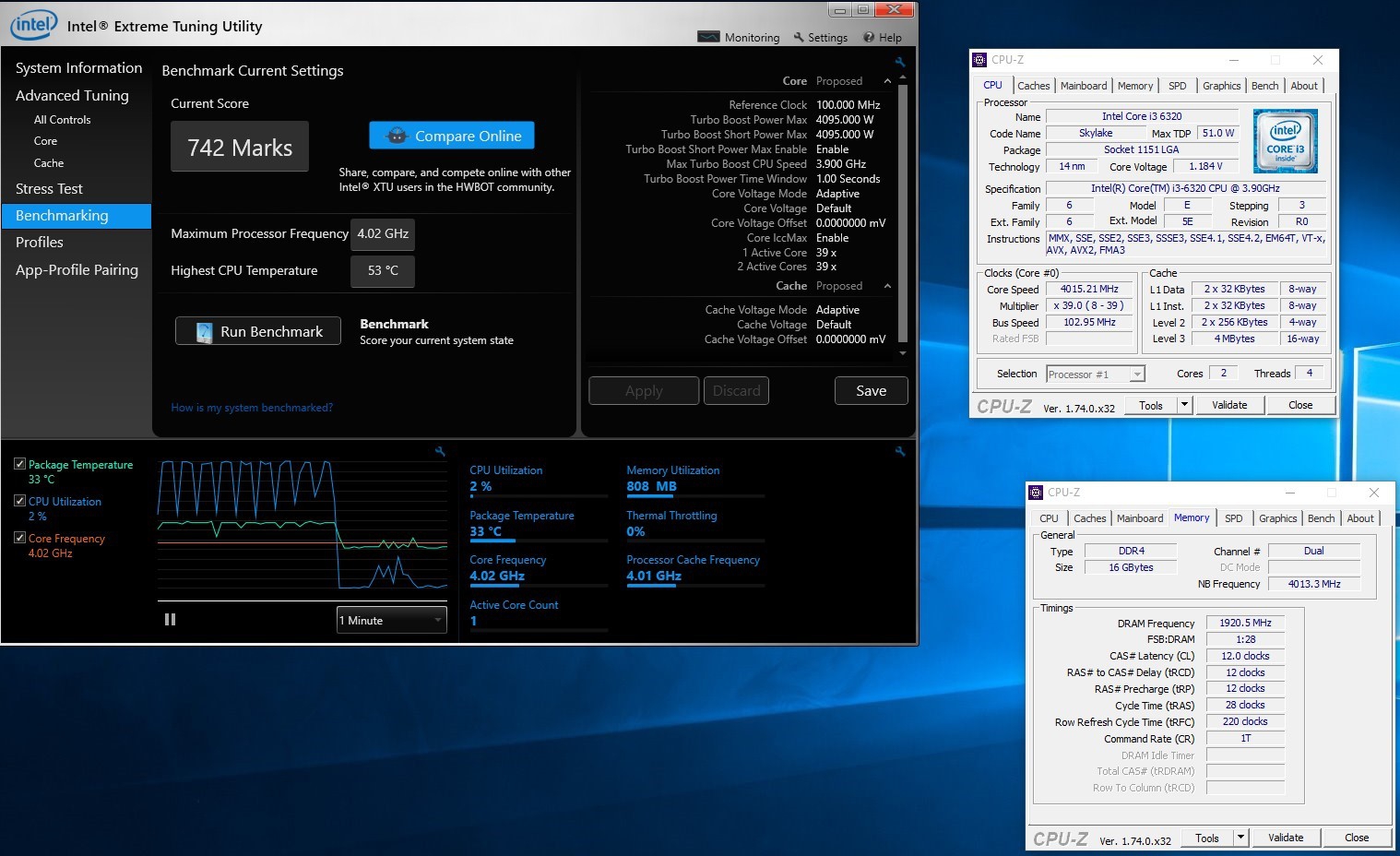
Task: Click Validate in lower CPU-Z window
Action: 1286,838
